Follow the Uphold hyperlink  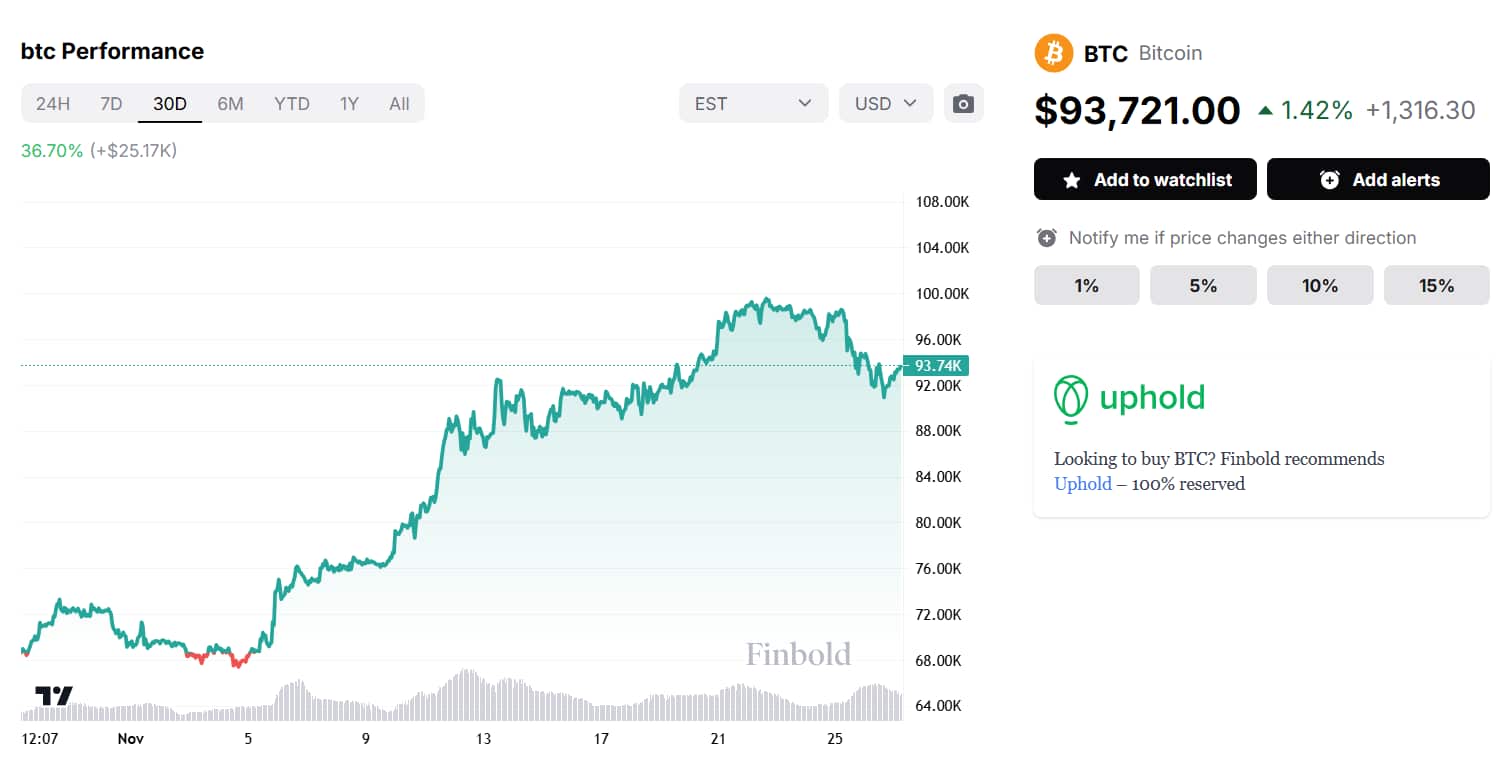[1082, 484]
